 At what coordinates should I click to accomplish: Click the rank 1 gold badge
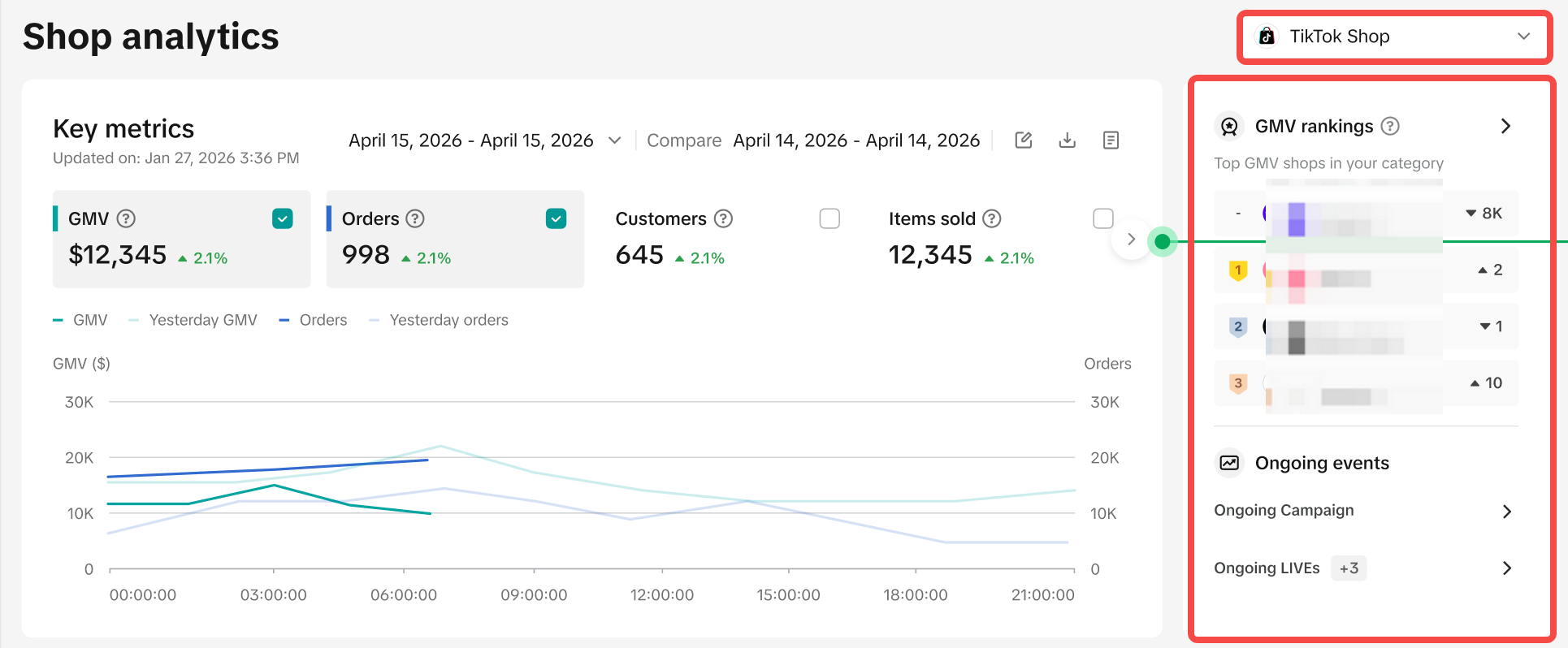click(x=1238, y=270)
